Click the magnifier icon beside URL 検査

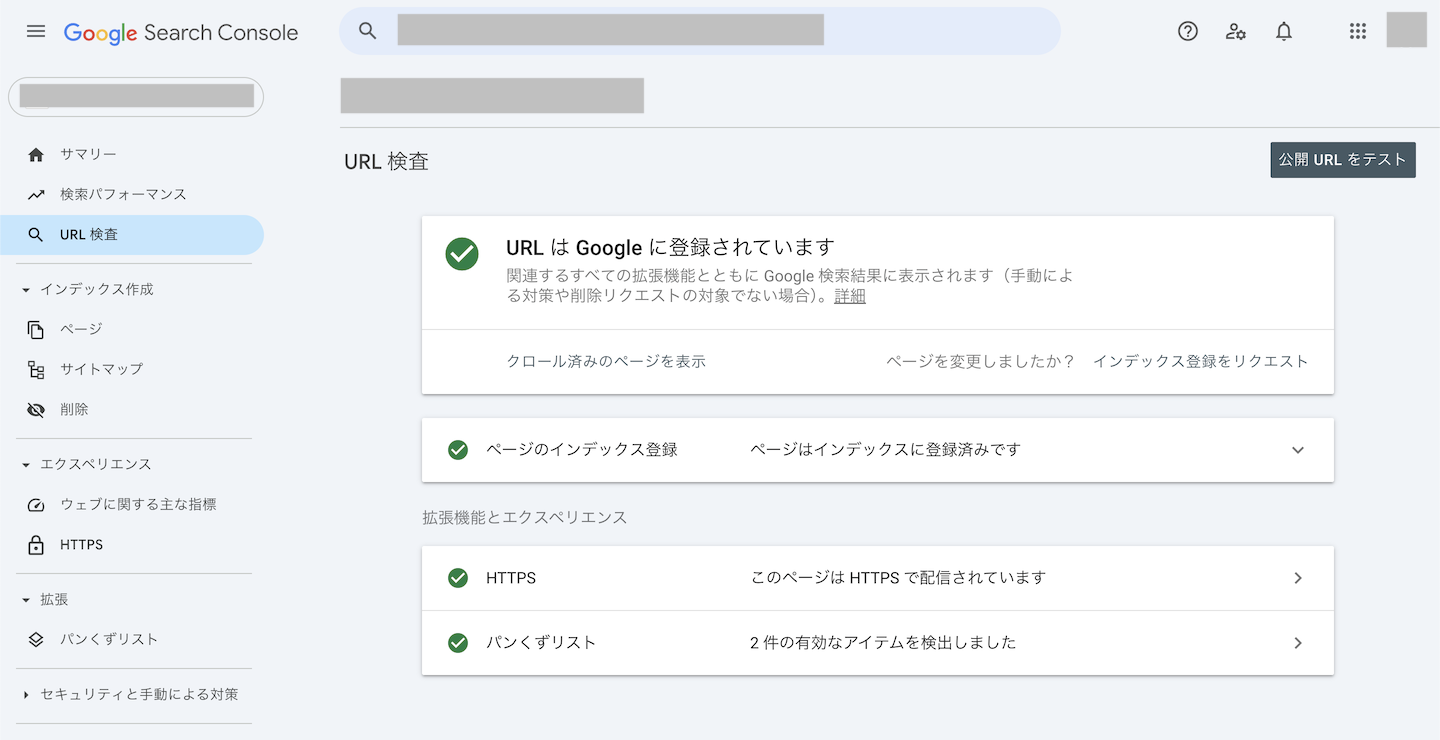36,235
